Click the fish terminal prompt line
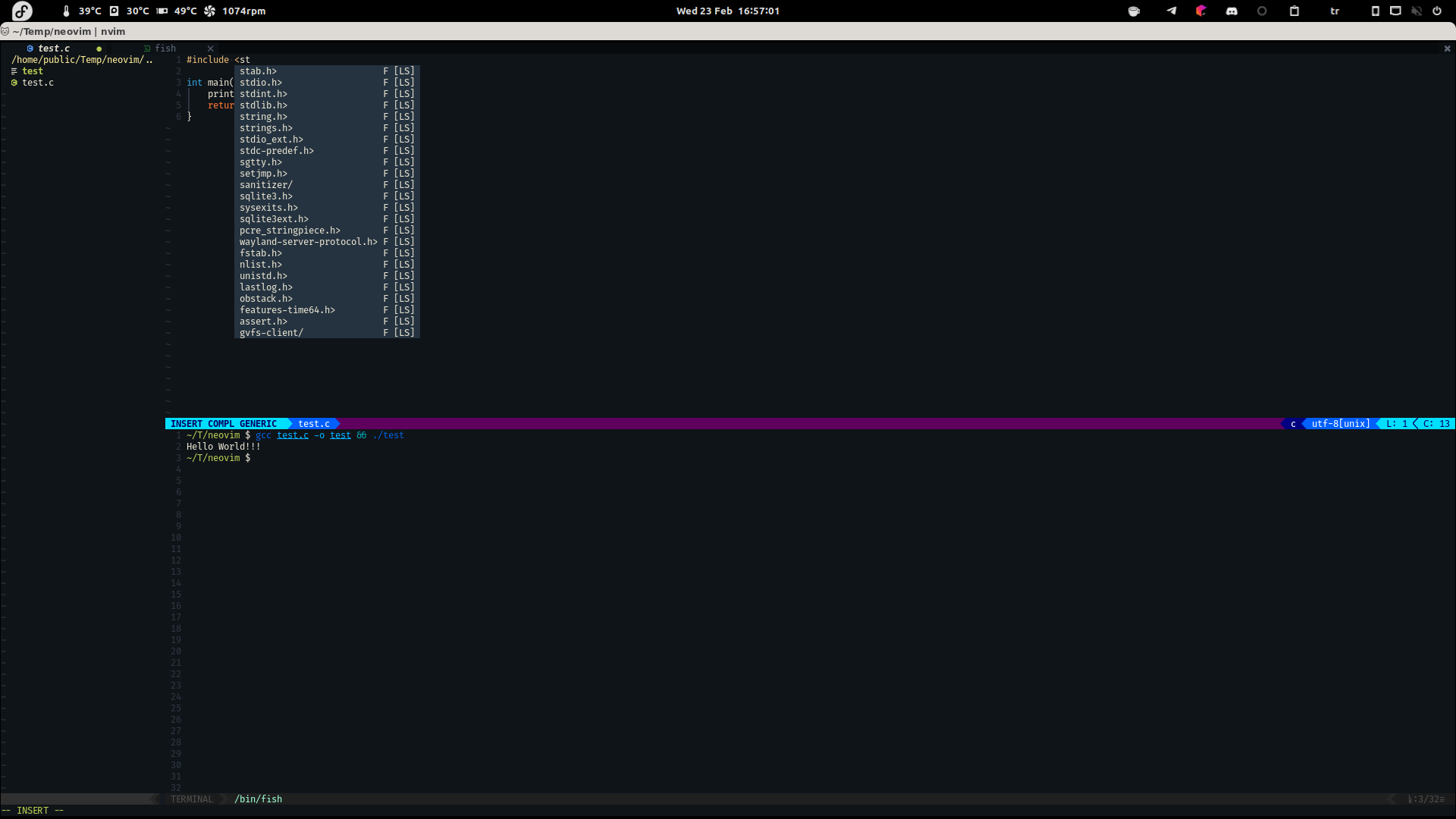1456x819 pixels. pos(220,458)
